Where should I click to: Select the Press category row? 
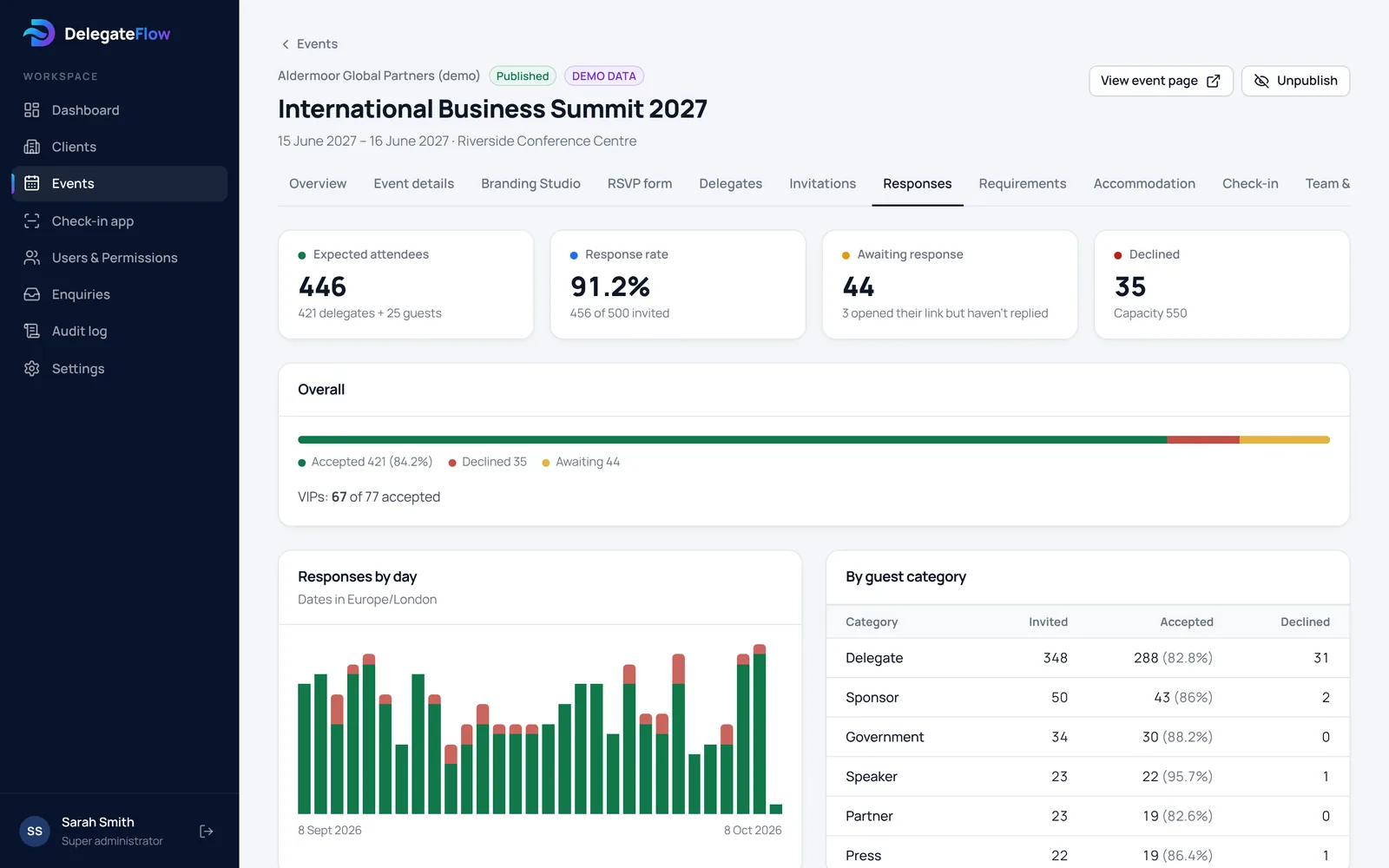[1088, 854]
